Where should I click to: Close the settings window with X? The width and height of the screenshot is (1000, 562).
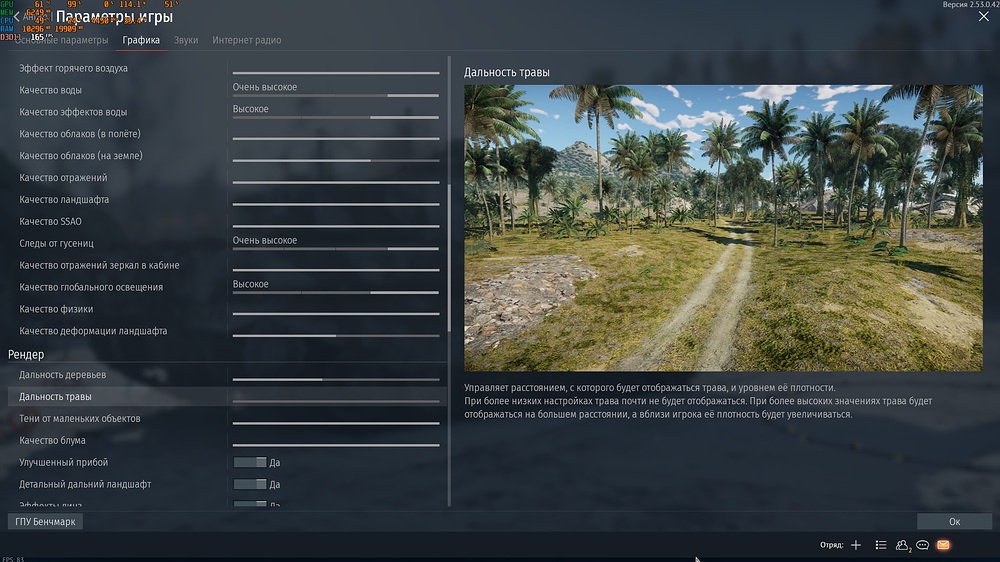tap(983, 17)
